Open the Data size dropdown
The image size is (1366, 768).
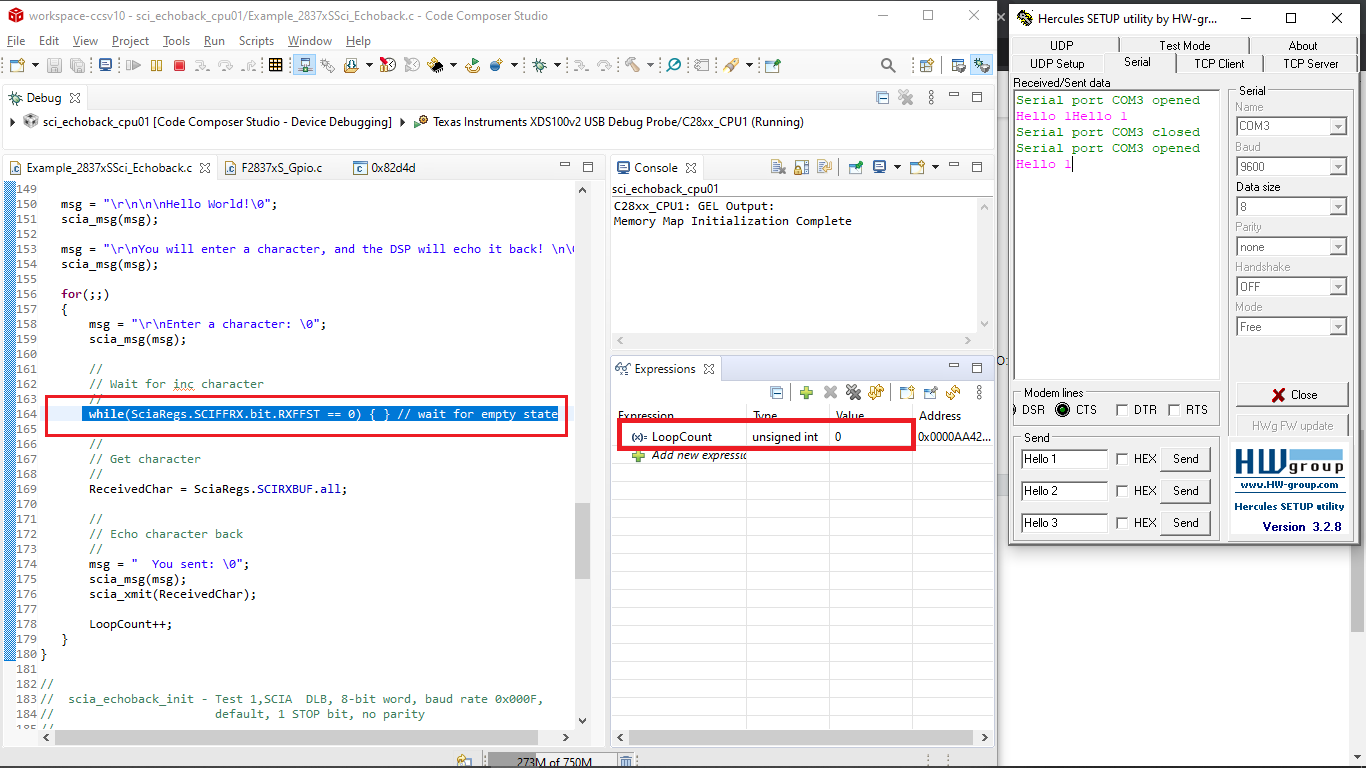click(1337, 207)
